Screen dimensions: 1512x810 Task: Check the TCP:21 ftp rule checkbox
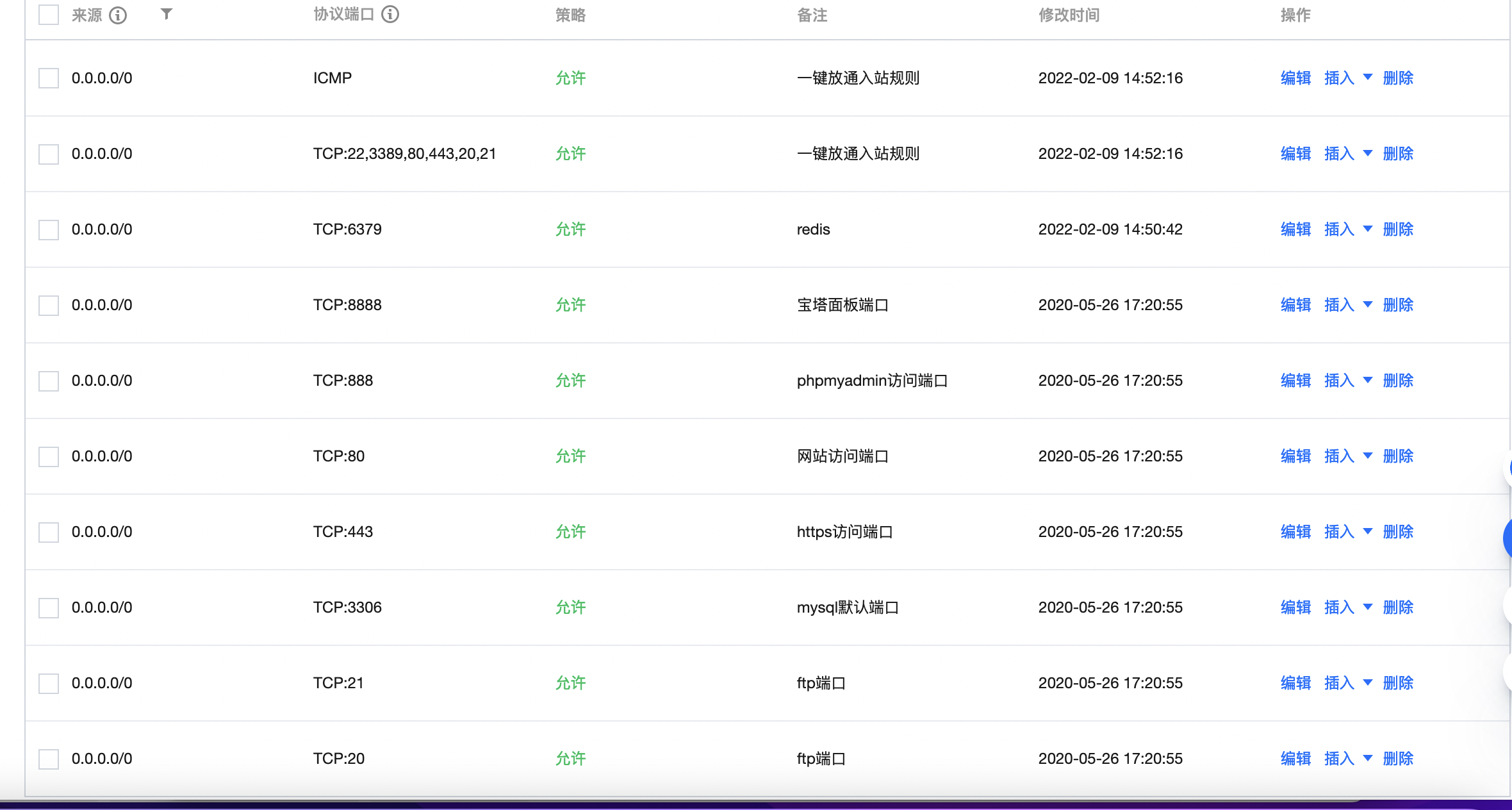49,683
